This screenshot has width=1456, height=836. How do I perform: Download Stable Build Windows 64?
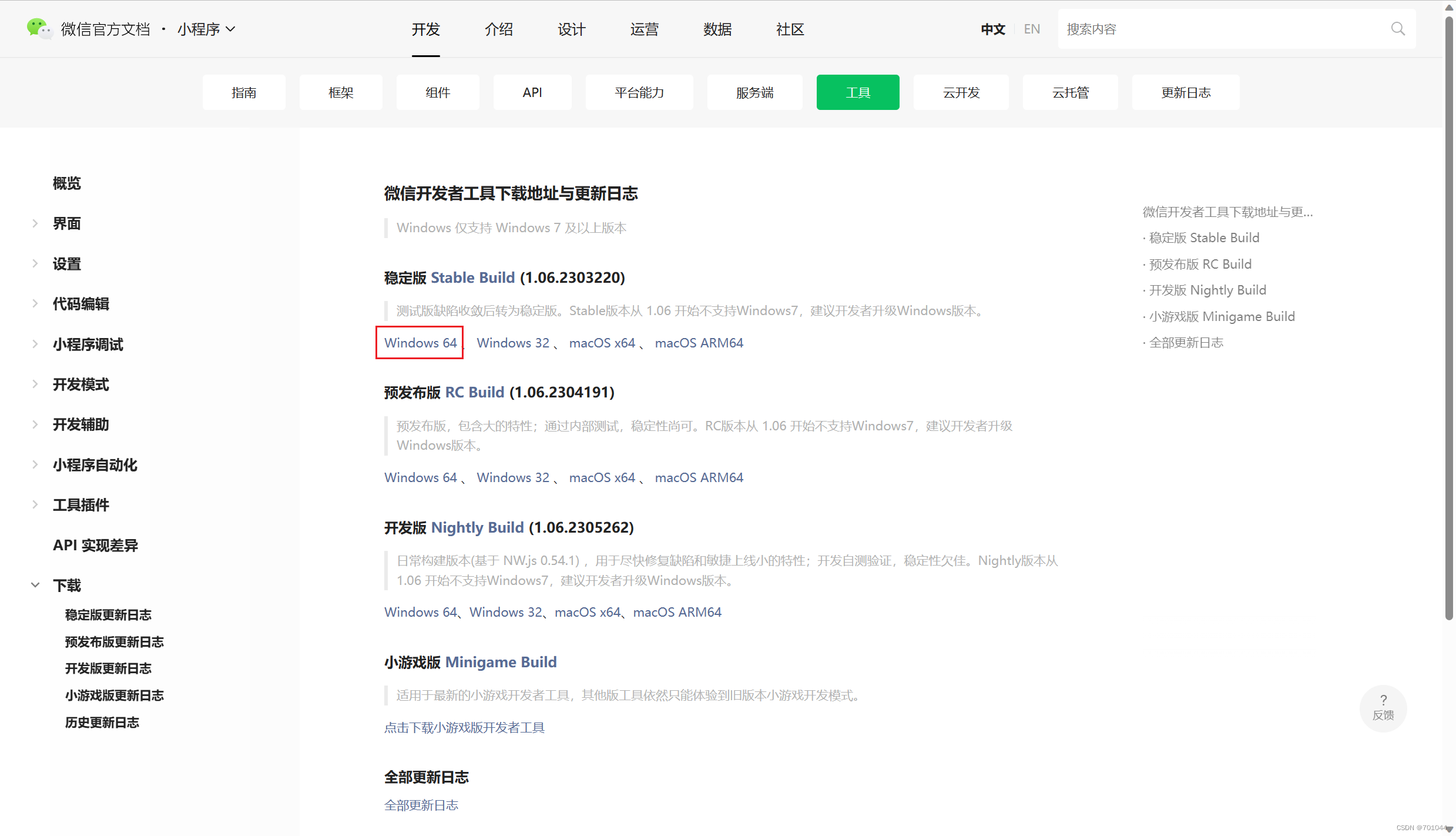420,343
